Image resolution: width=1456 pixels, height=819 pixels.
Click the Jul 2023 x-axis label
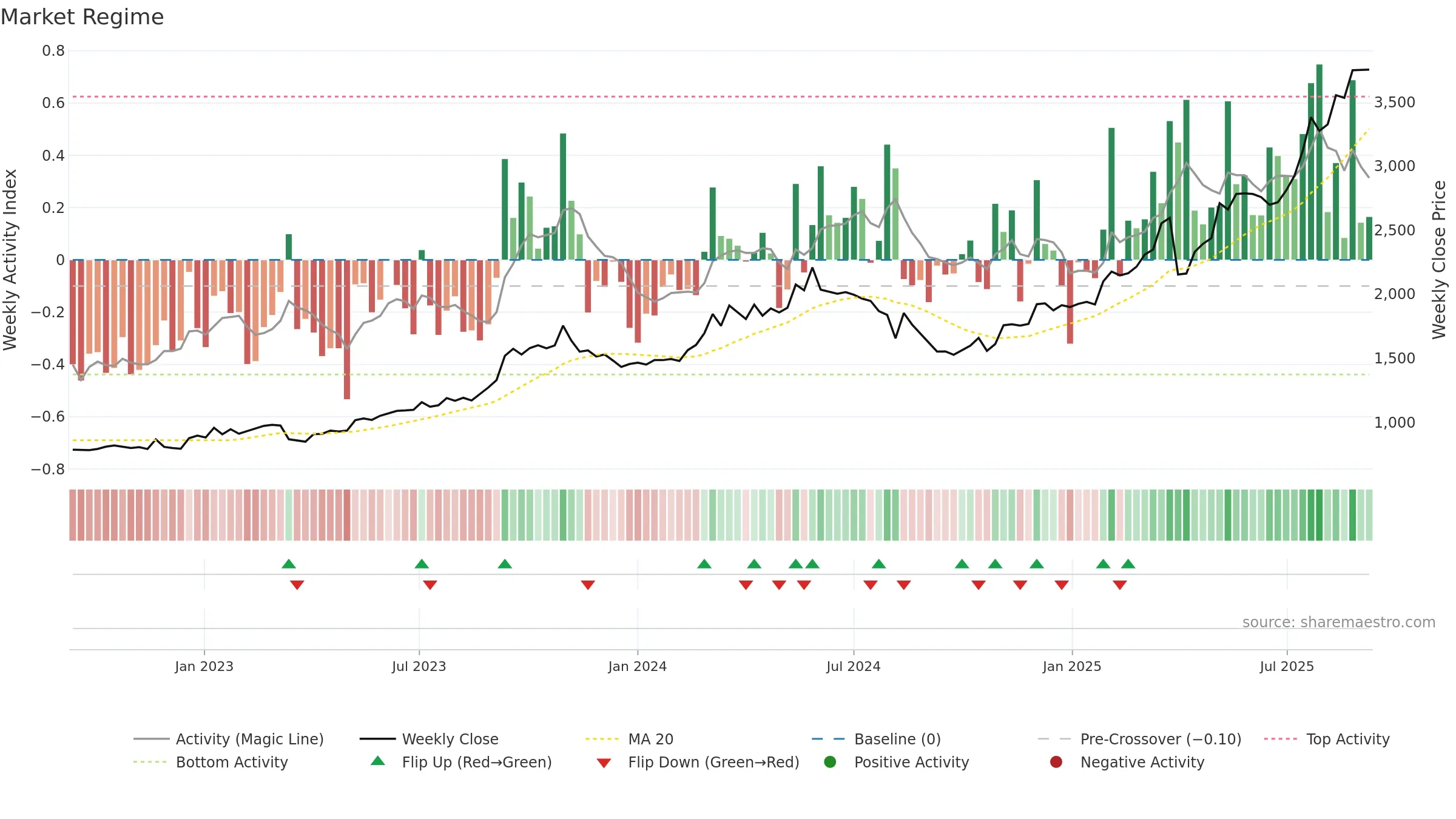click(419, 666)
